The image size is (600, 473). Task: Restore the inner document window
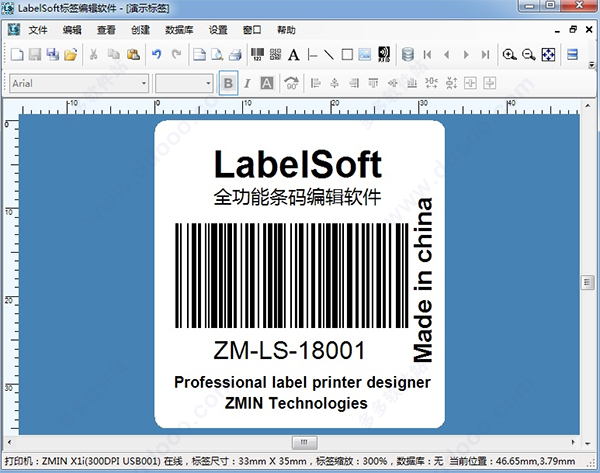pyautogui.click(x=573, y=29)
